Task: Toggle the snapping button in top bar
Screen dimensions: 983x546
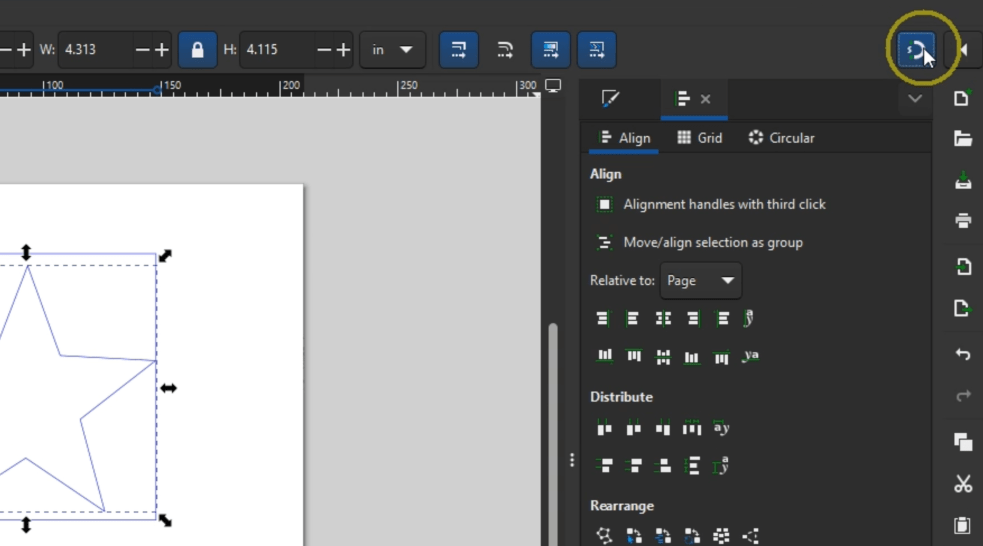Action: click(x=916, y=49)
